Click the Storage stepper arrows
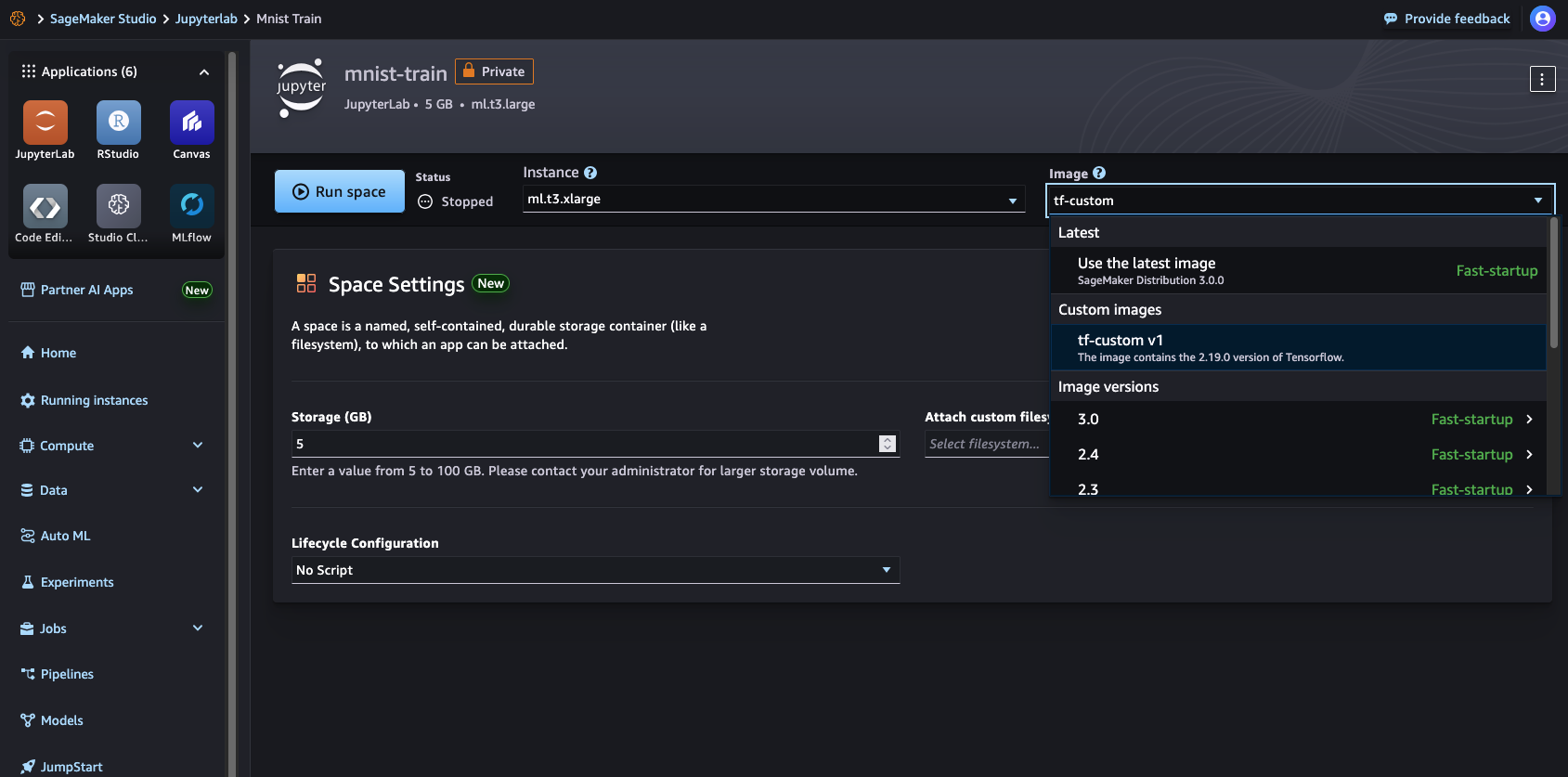Screen dimensions: 1568x777 (888, 444)
